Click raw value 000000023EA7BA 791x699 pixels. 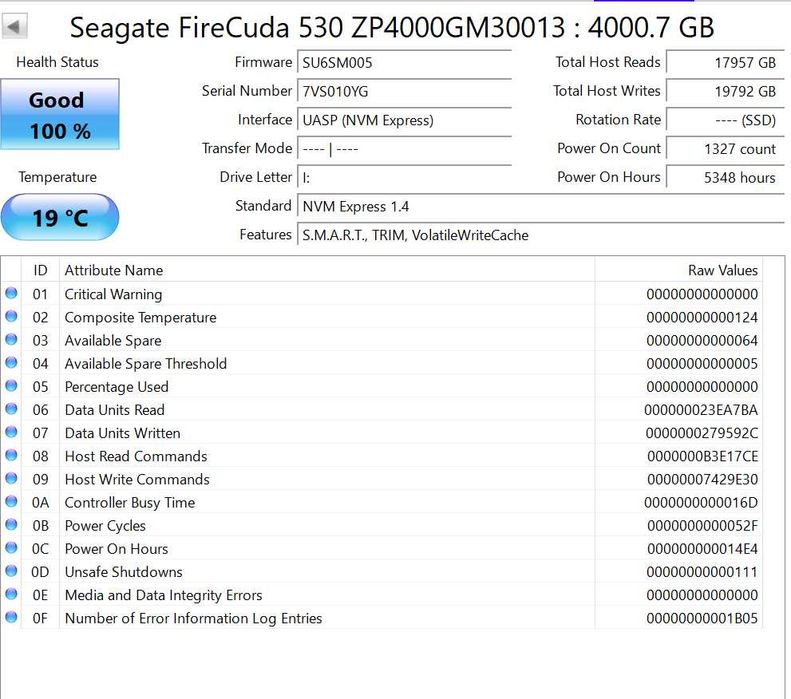coord(701,410)
